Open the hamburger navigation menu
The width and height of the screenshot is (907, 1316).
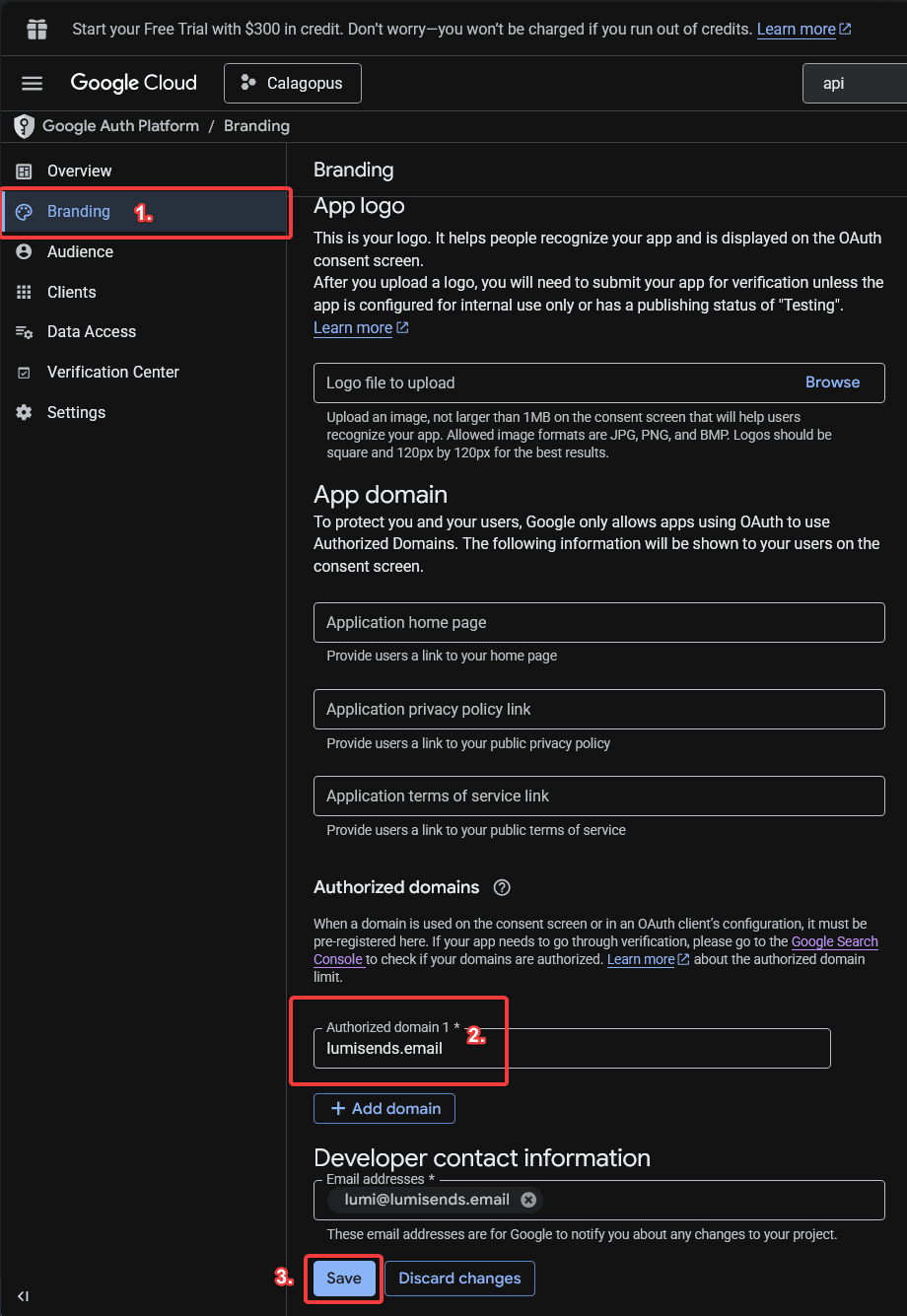(x=32, y=84)
